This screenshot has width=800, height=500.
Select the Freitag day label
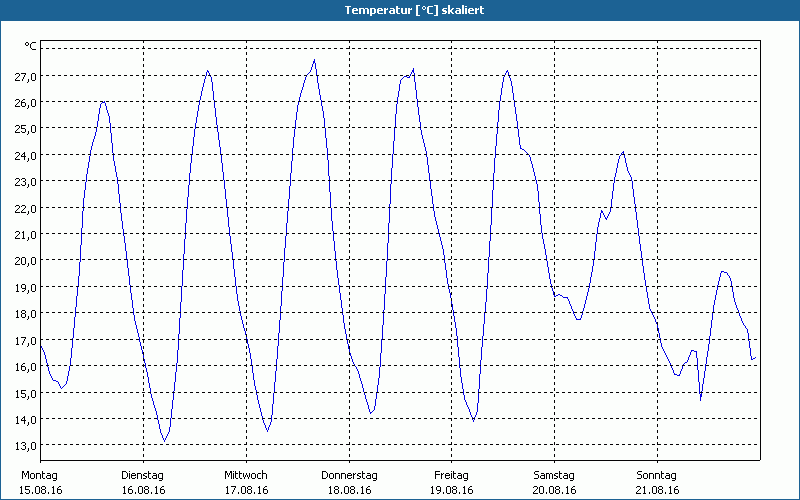(451, 475)
